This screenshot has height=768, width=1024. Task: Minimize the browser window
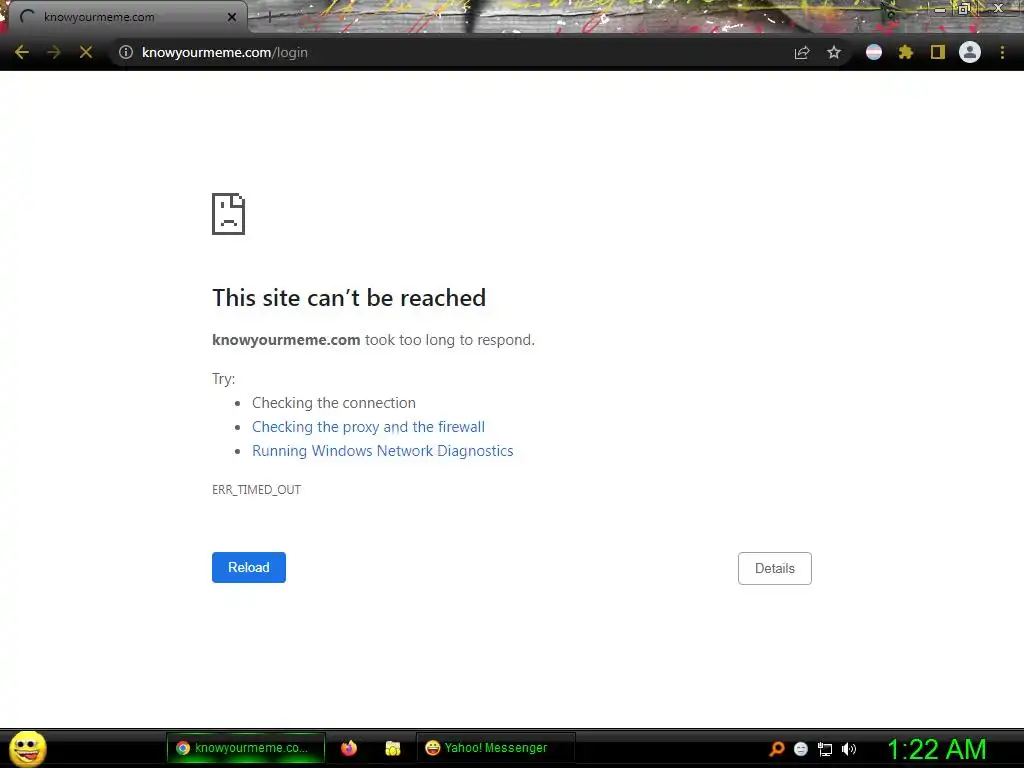point(940,8)
